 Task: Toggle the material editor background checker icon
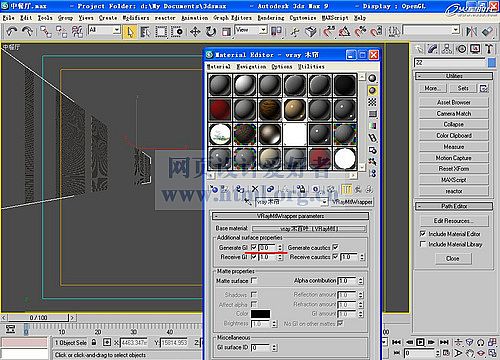(372, 102)
